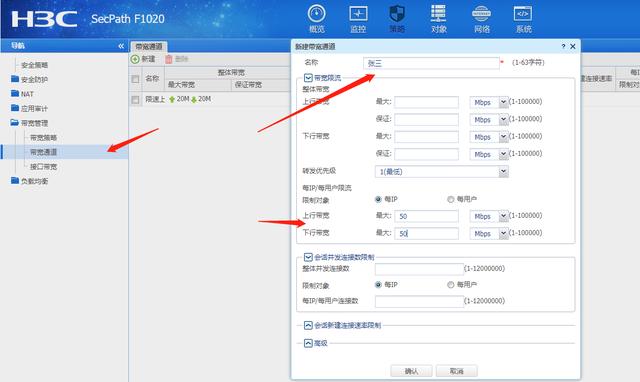640x382 pixels.
Task: Select 接口带宽 in navigation tree
Action: click(x=43, y=167)
